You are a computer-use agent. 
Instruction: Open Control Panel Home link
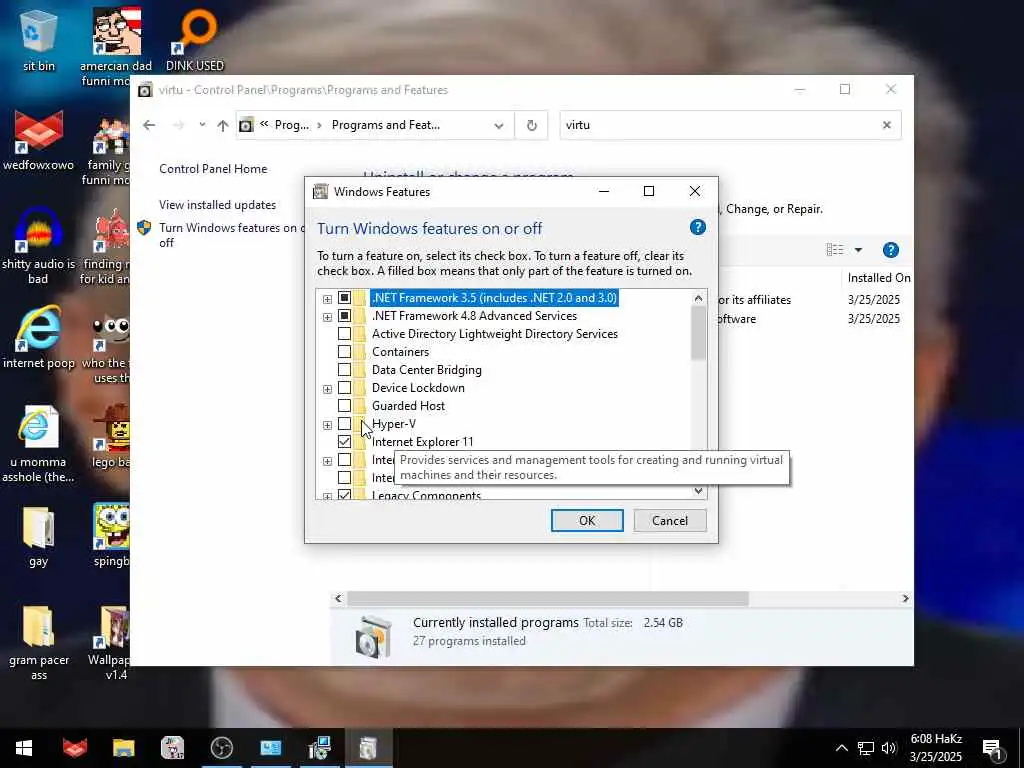point(213,168)
